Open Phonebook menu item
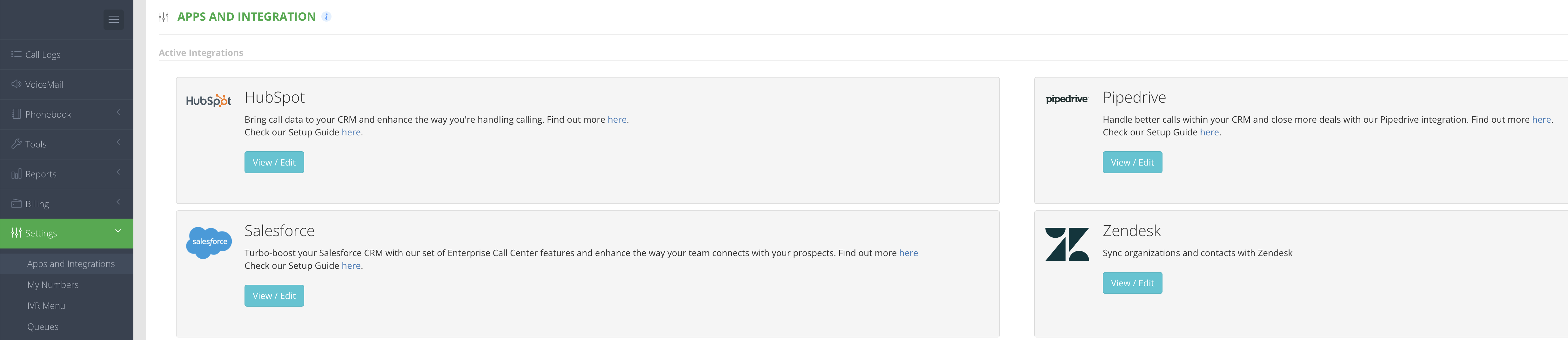Image resolution: width=1568 pixels, height=340 pixels. click(66, 114)
